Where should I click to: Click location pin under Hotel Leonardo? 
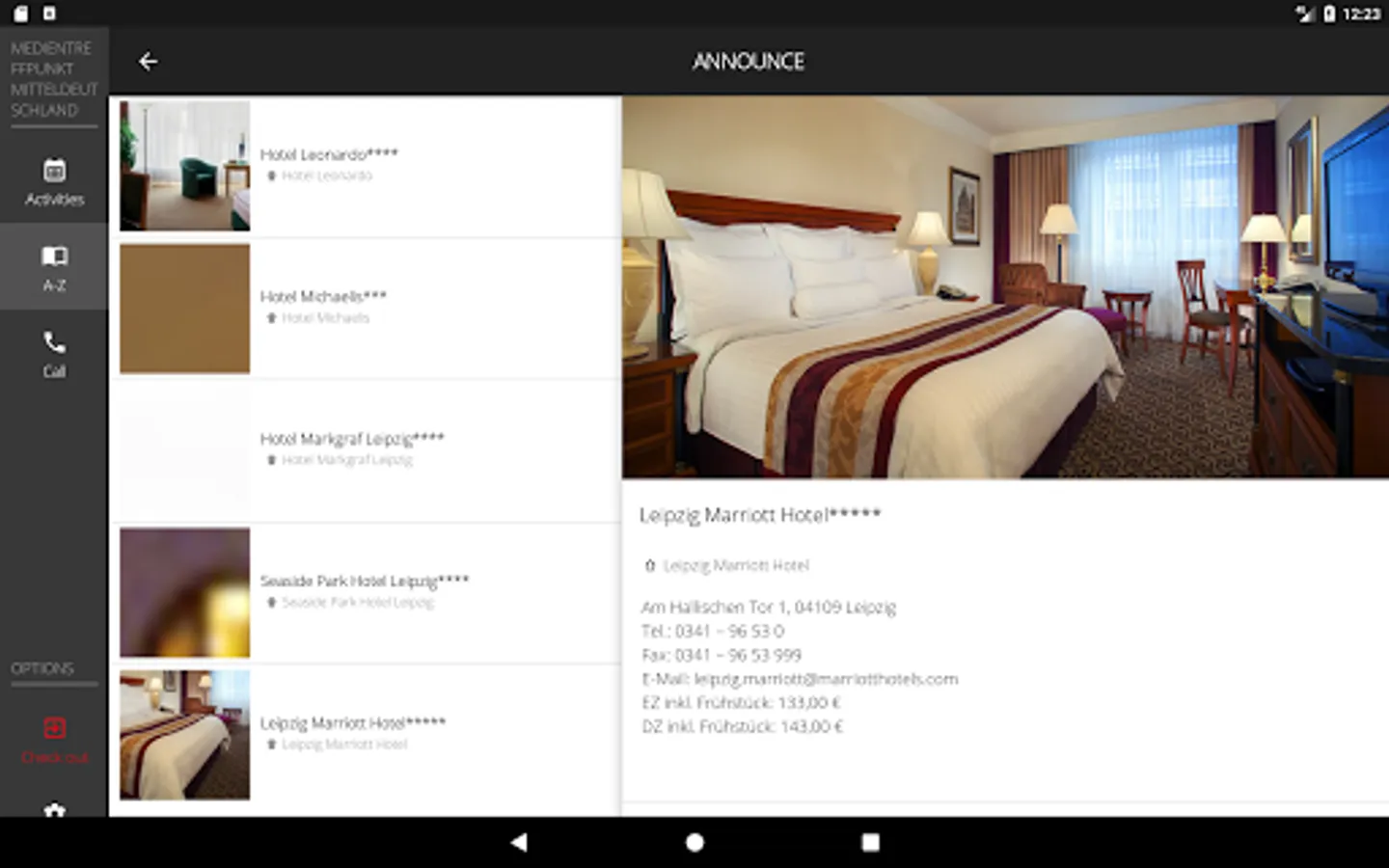click(272, 176)
